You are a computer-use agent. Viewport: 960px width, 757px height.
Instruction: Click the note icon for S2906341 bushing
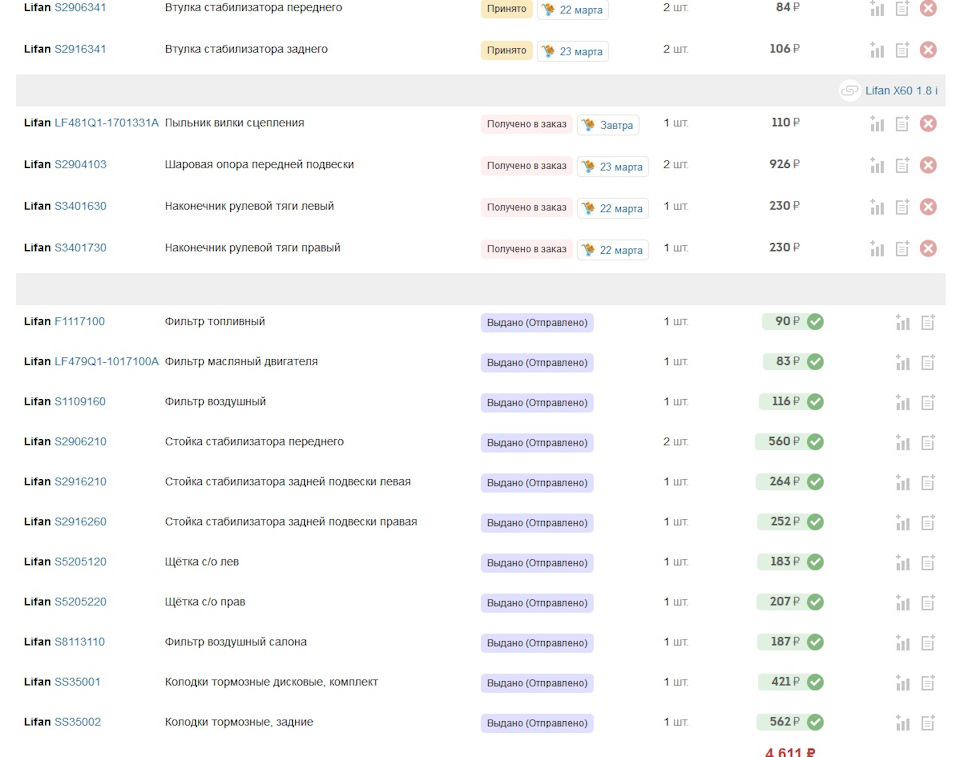coord(902,9)
